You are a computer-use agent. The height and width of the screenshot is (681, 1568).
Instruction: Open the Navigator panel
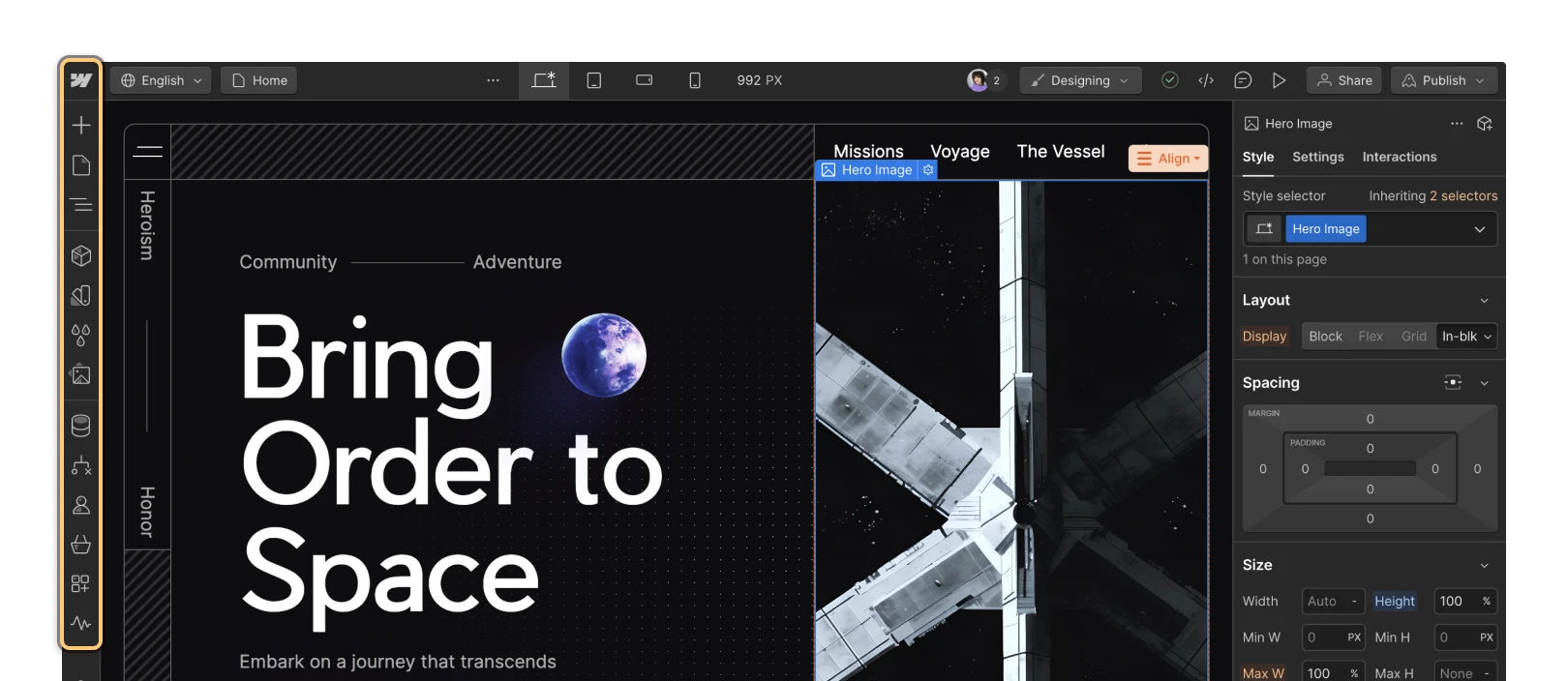tap(81, 204)
